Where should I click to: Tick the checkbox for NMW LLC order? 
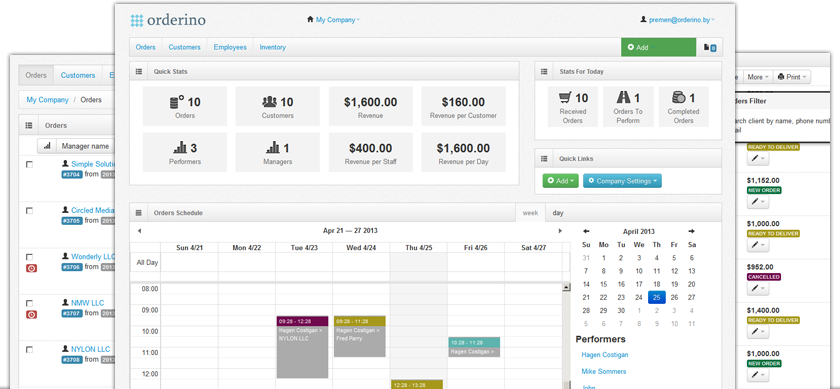tap(29, 303)
